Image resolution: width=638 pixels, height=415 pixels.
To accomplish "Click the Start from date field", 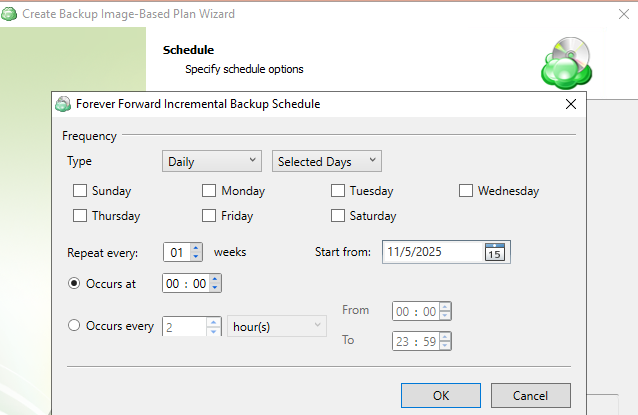I will [430, 252].
